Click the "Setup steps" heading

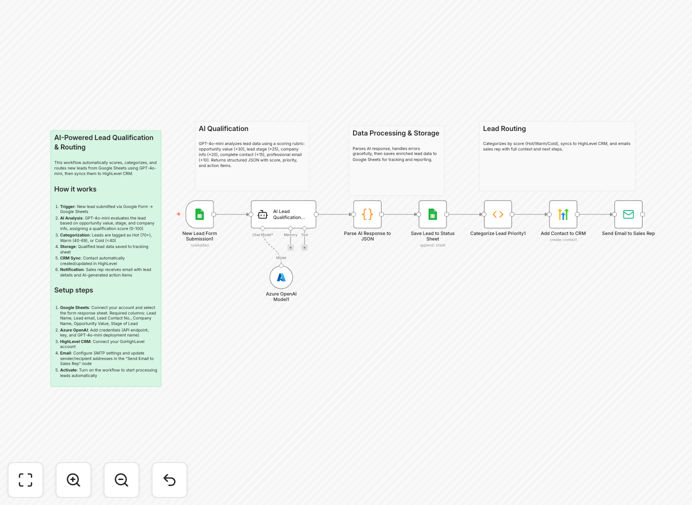pos(74,290)
